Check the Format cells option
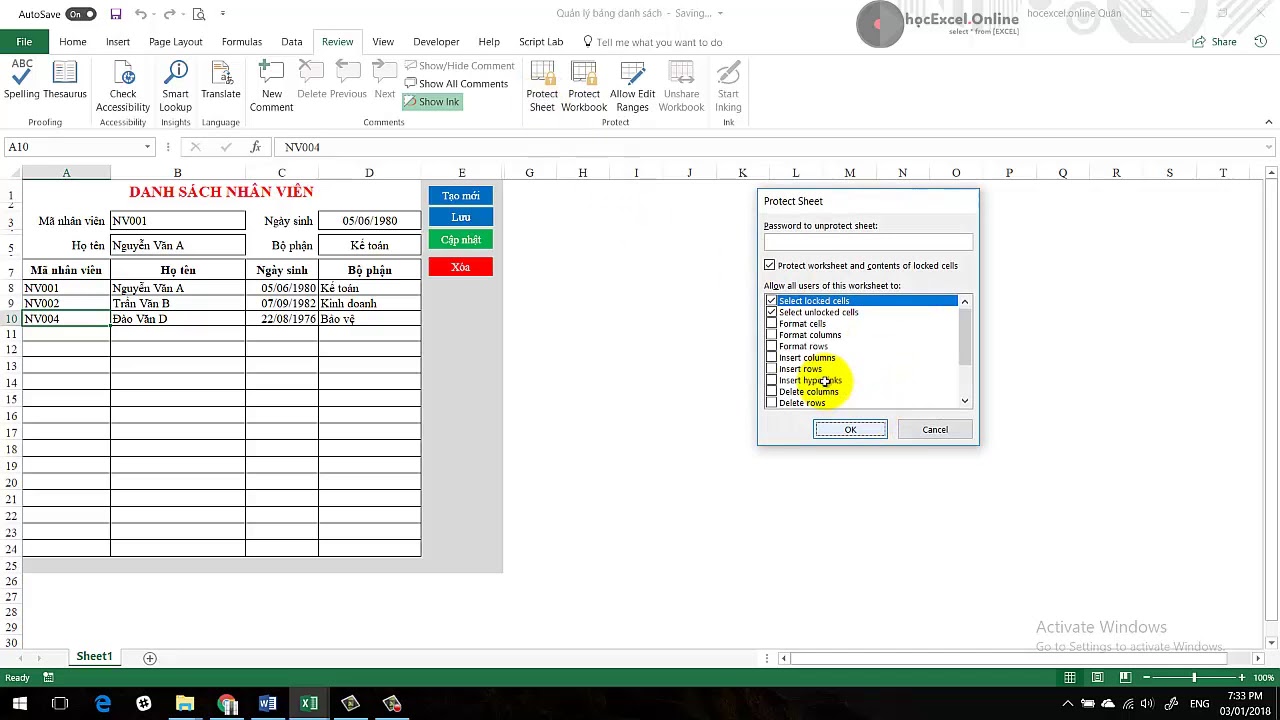The width and height of the screenshot is (1280, 720). [771, 323]
